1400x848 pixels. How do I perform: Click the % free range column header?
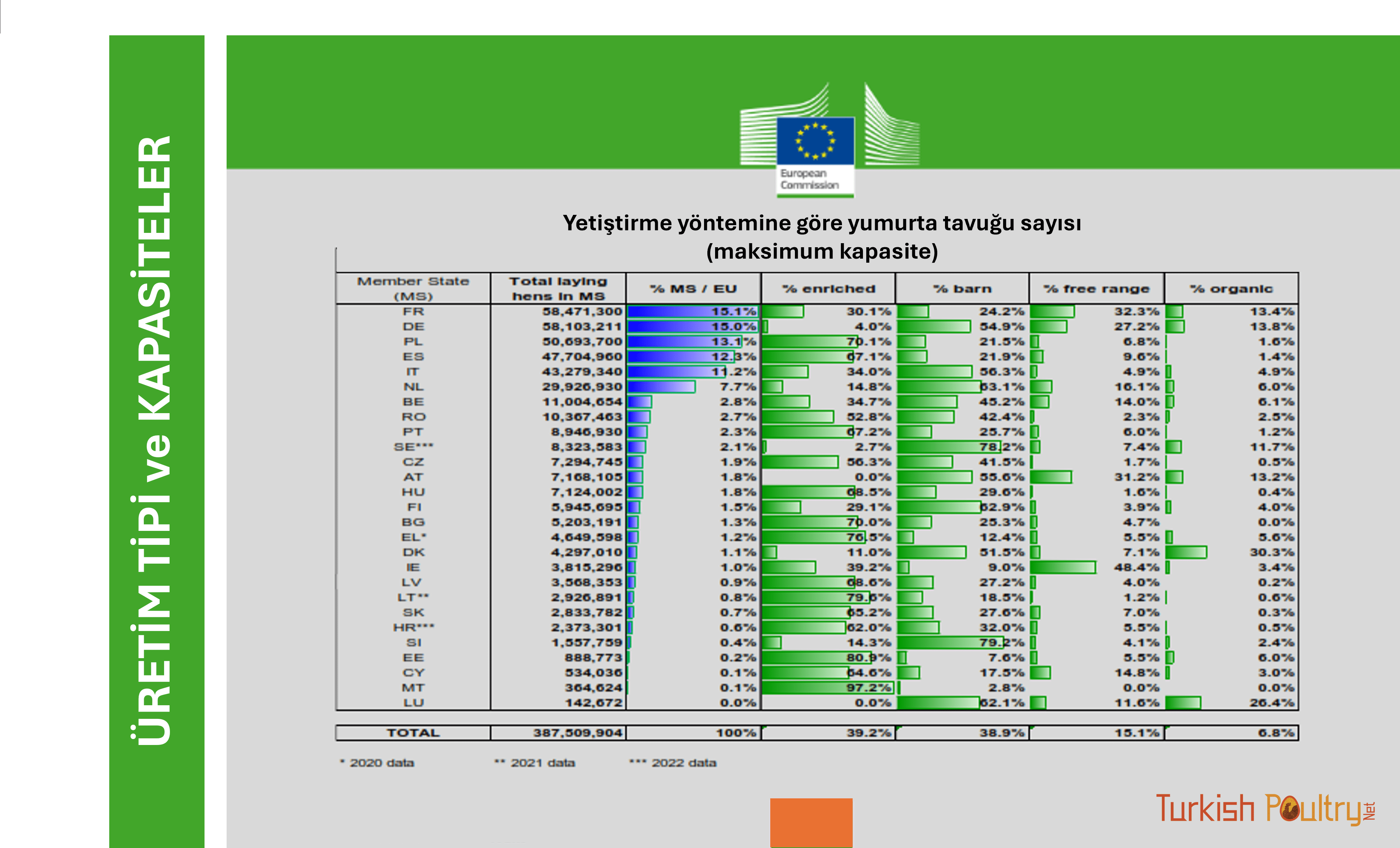pos(1097,289)
